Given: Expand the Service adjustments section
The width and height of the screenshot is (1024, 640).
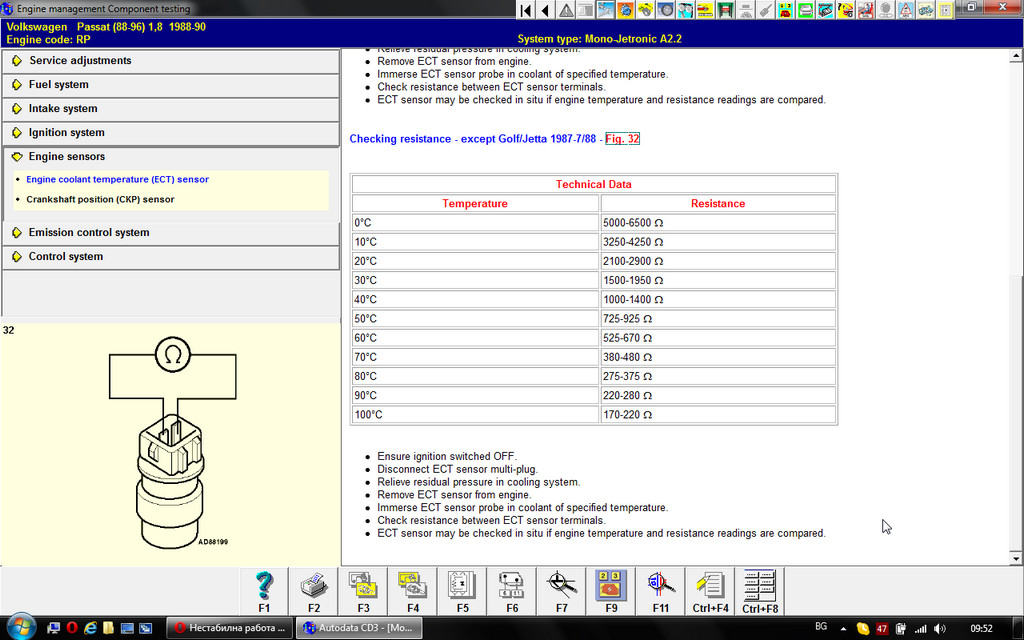Looking at the screenshot, I should click(80, 61).
